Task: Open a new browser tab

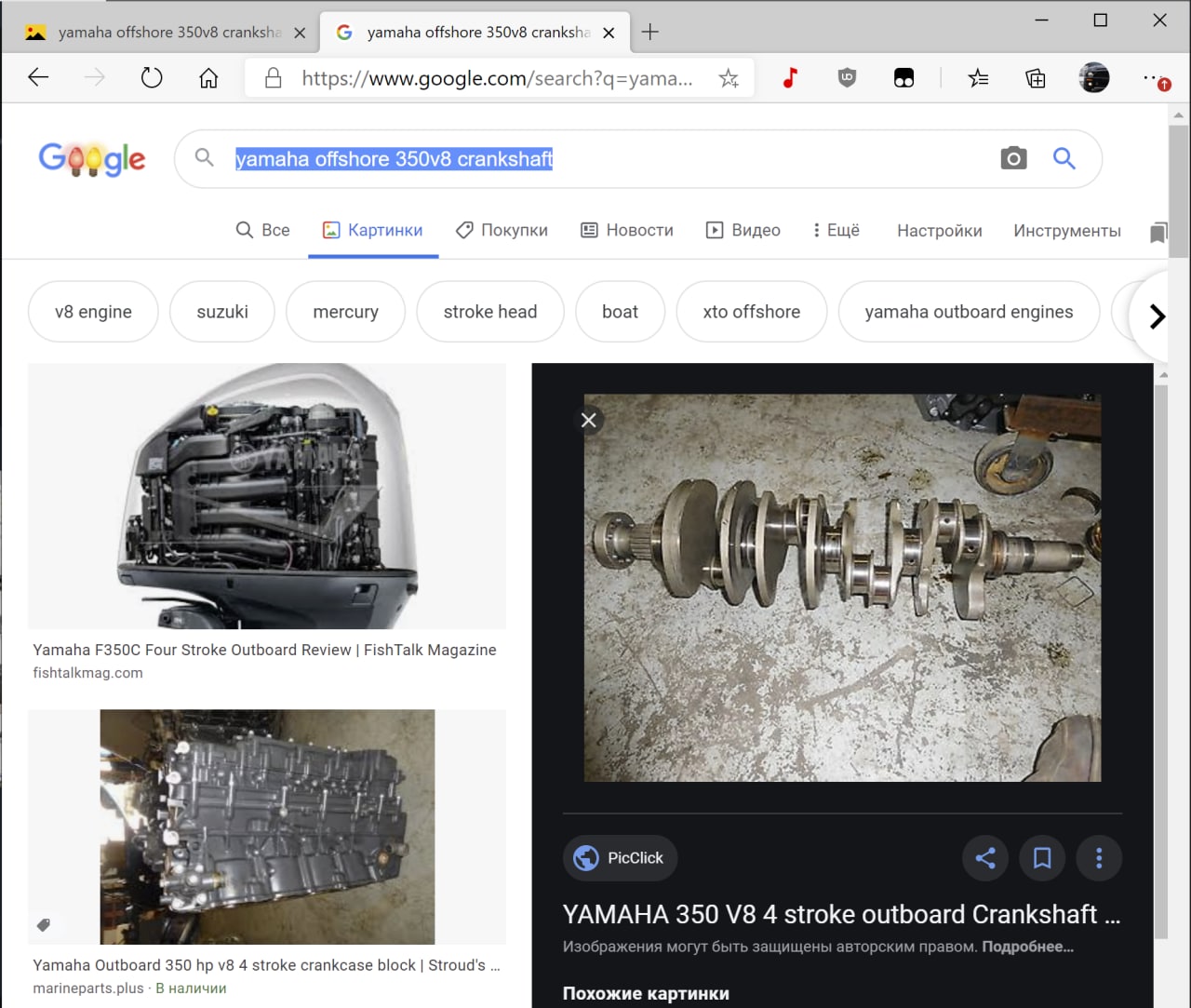Action: [x=650, y=33]
